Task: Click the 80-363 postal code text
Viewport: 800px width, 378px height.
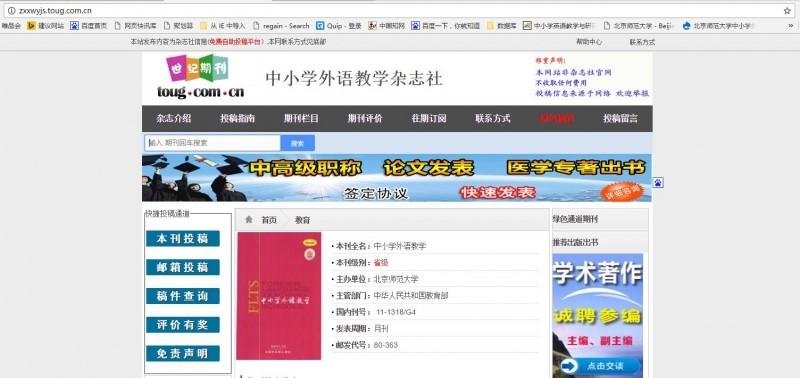Action: pyautogui.click(x=386, y=345)
